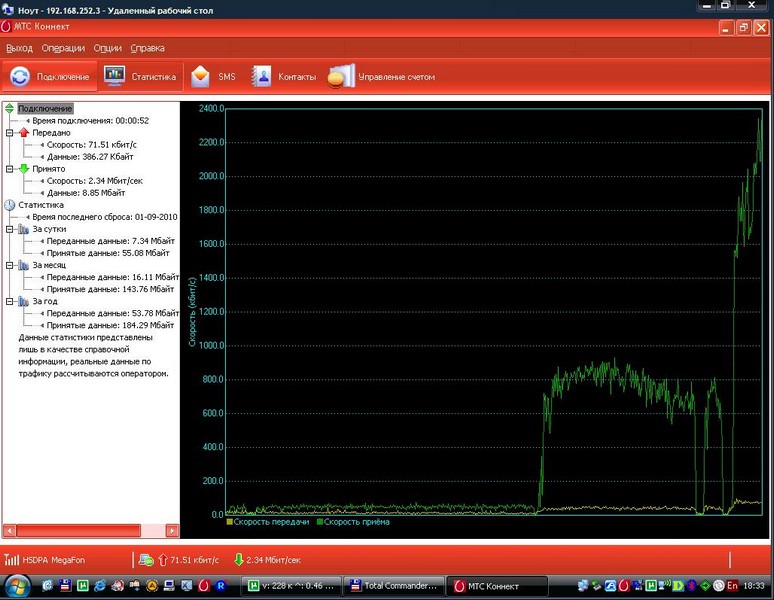Open the Подключение connection toolbar button
774x600 pixels.
(50, 77)
